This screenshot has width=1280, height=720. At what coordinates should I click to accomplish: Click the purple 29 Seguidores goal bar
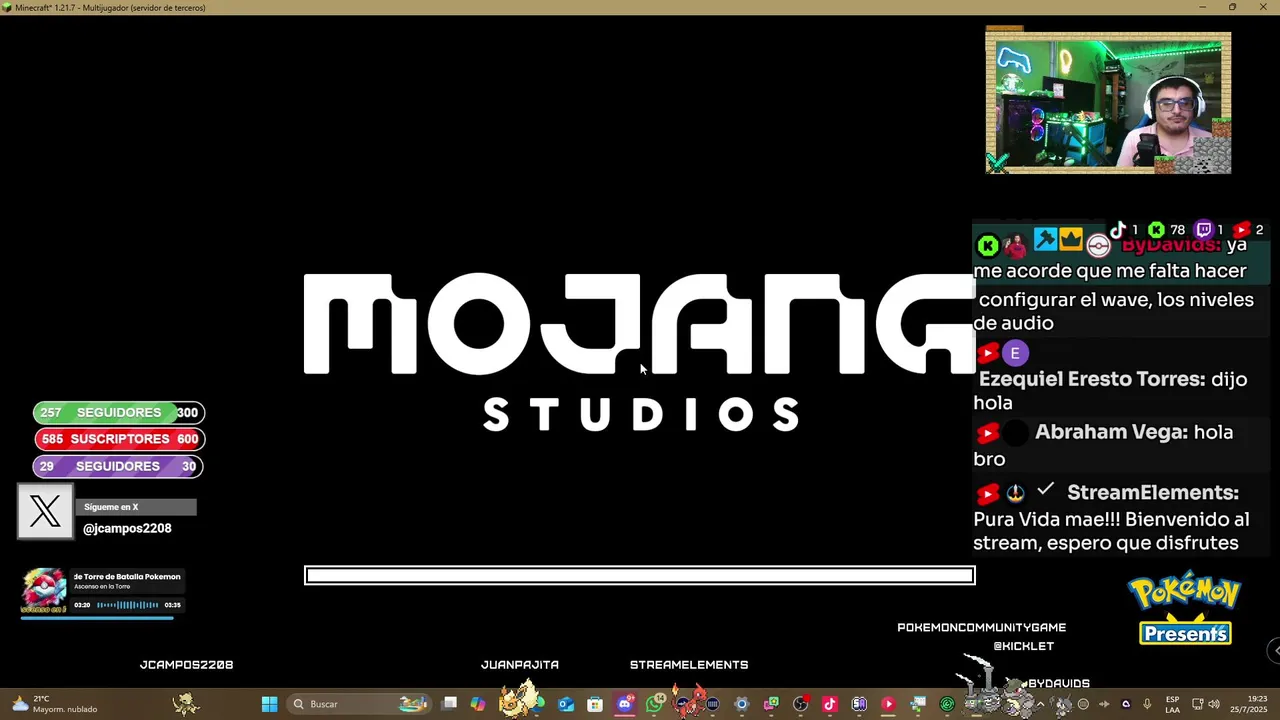pyautogui.click(x=117, y=466)
